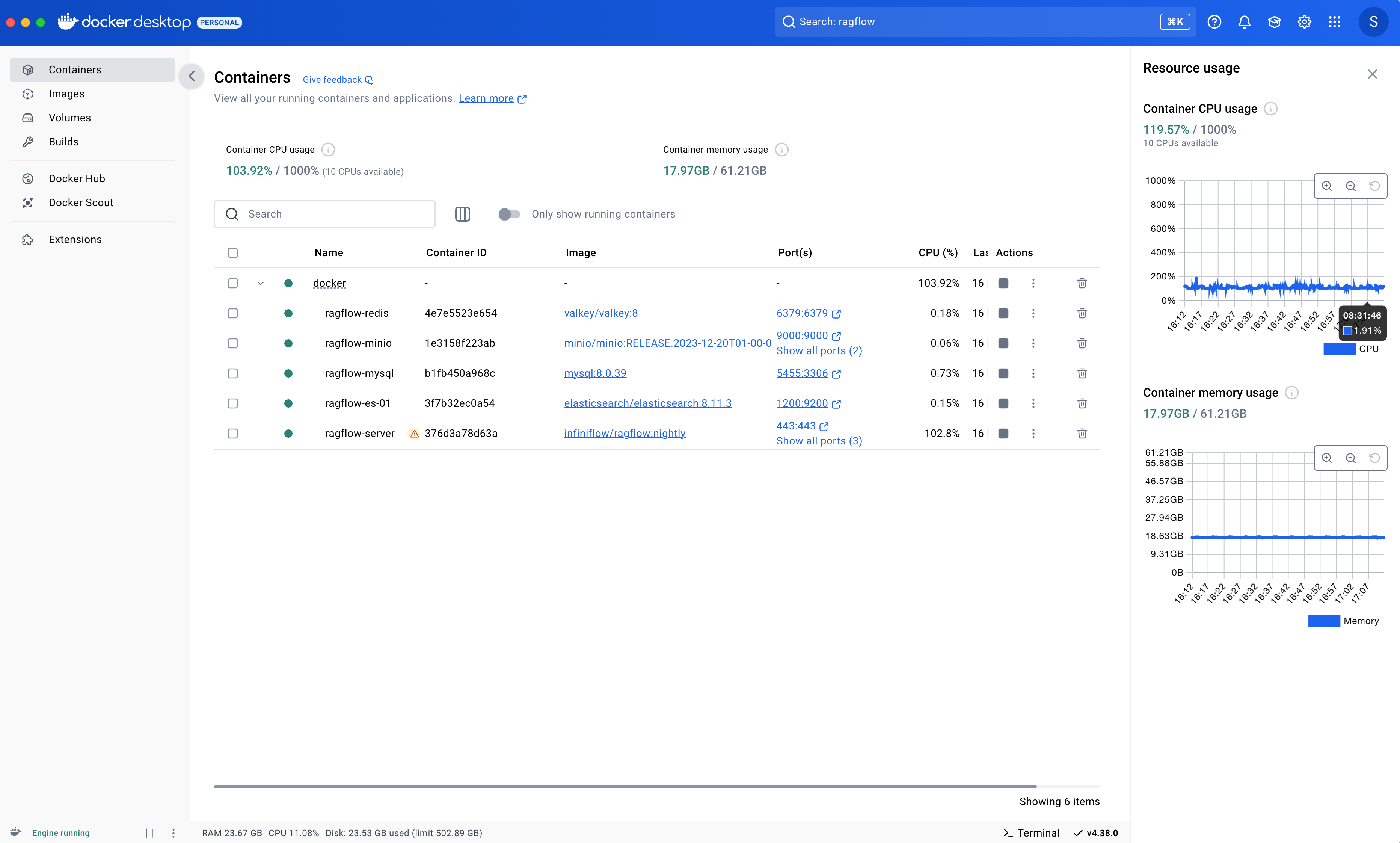Check the select-all containers checkbox

(x=233, y=253)
